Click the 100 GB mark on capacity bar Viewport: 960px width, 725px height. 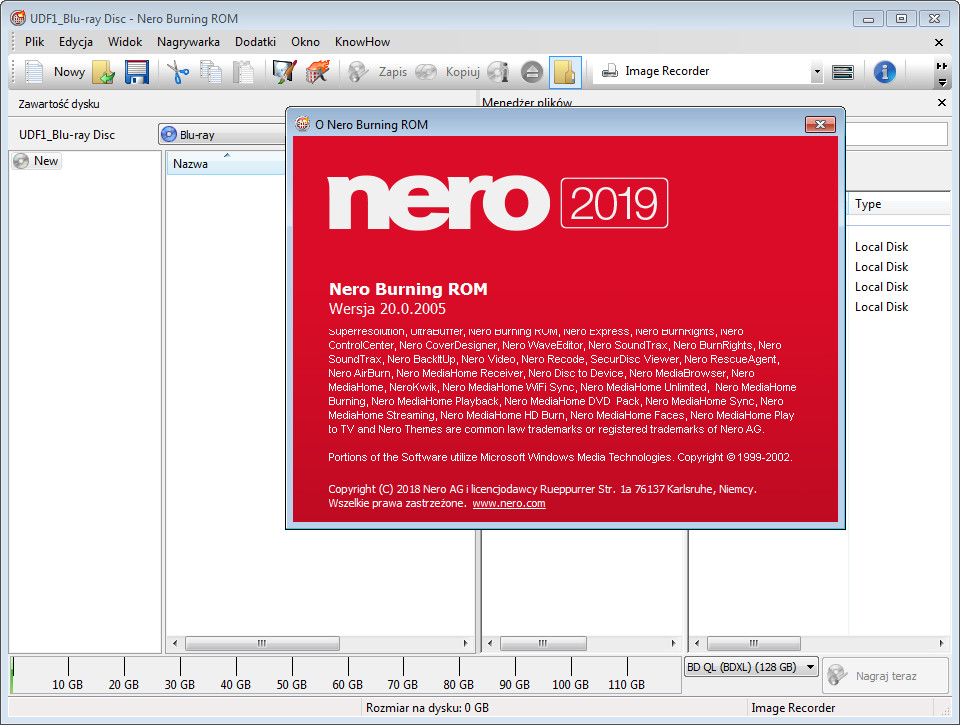[570, 684]
